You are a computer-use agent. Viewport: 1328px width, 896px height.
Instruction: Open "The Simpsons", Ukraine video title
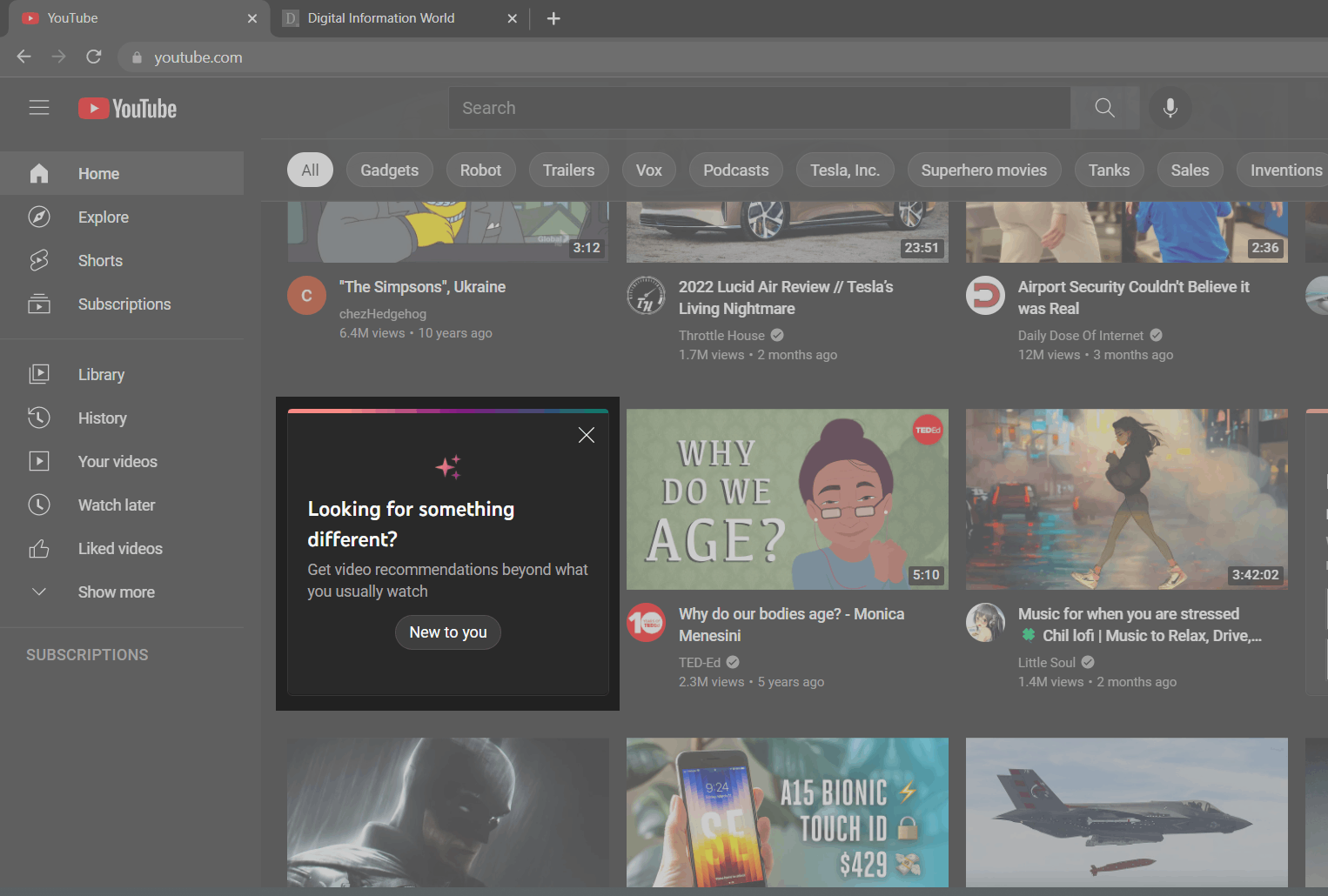tap(422, 287)
